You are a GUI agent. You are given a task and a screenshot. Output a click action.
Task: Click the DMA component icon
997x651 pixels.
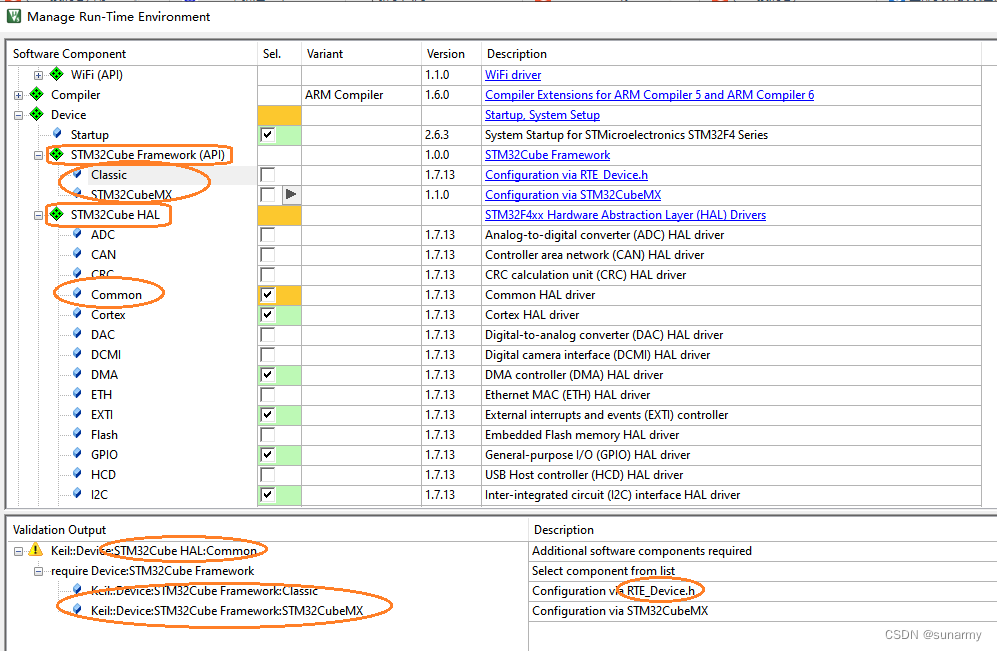click(x=77, y=373)
